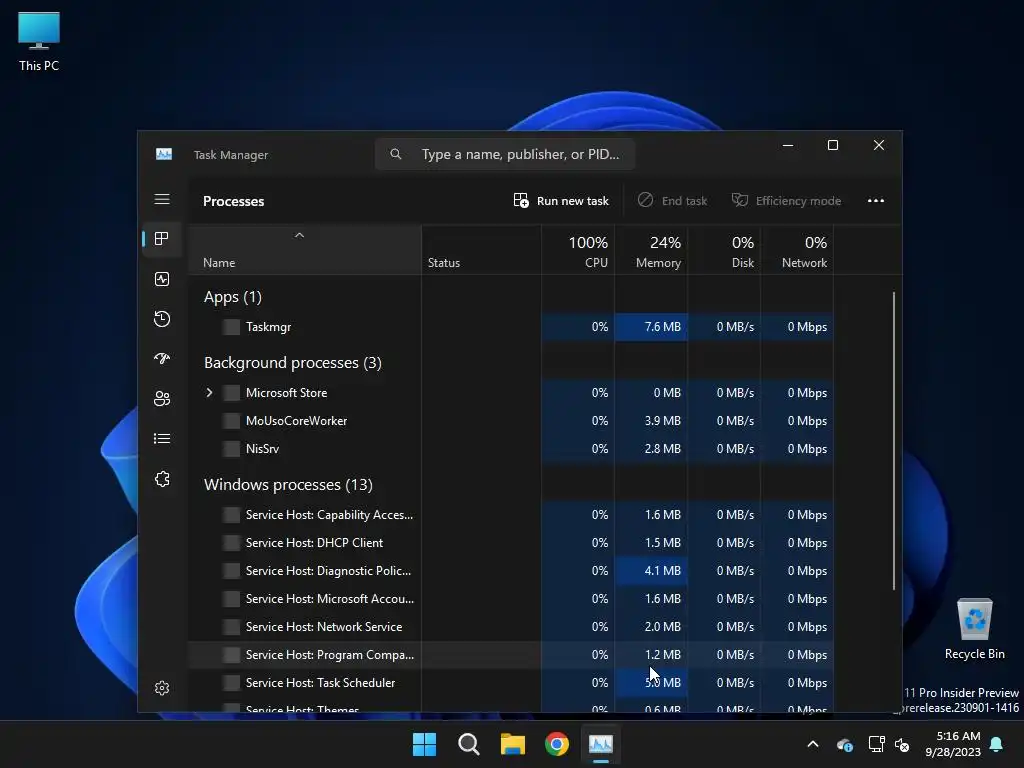Image resolution: width=1024 pixels, height=768 pixels.
Task: Sort processes by CPU column
Action: point(579,251)
